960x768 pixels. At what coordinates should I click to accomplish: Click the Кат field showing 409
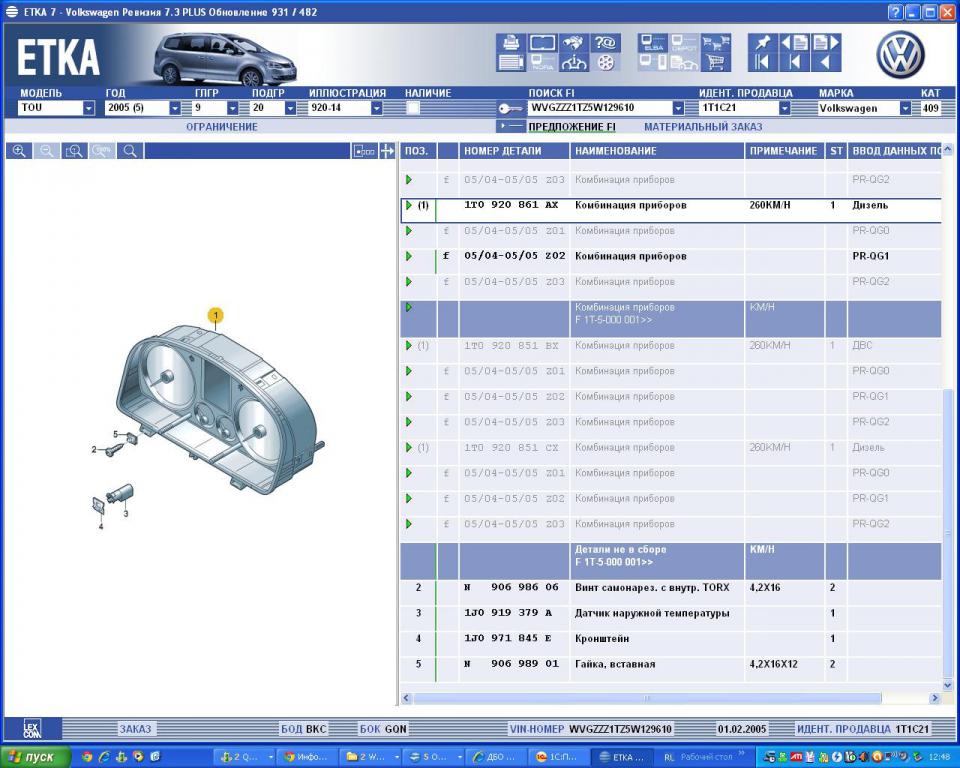pos(931,108)
